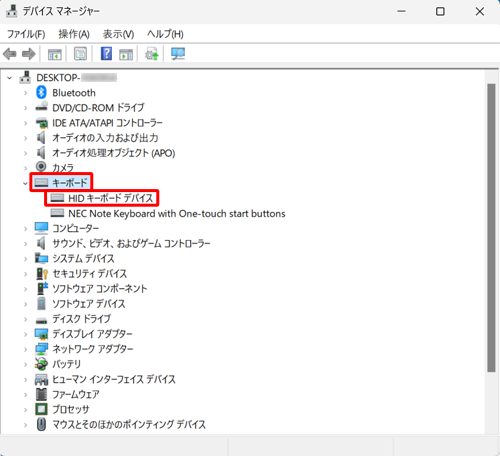Click the vertical scrollbar thumb
Image resolution: width=500 pixels, height=456 pixels.
(x=491, y=228)
